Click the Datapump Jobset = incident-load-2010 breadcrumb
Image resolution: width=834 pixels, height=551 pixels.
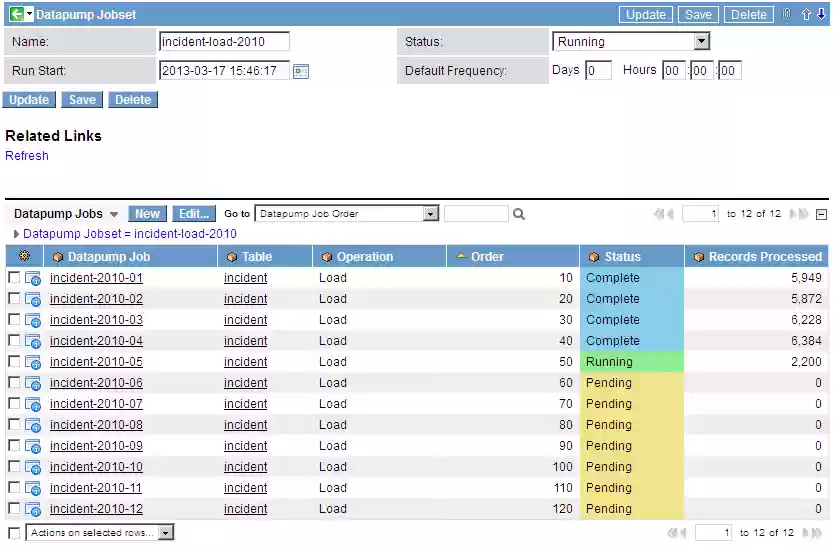point(130,234)
